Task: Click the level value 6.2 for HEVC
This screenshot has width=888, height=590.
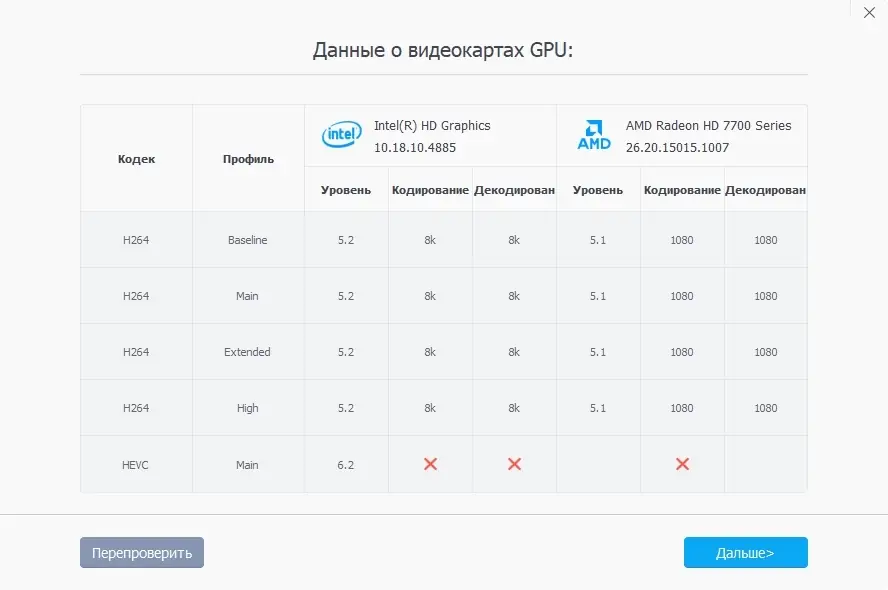Action: pyautogui.click(x=345, y=464)
